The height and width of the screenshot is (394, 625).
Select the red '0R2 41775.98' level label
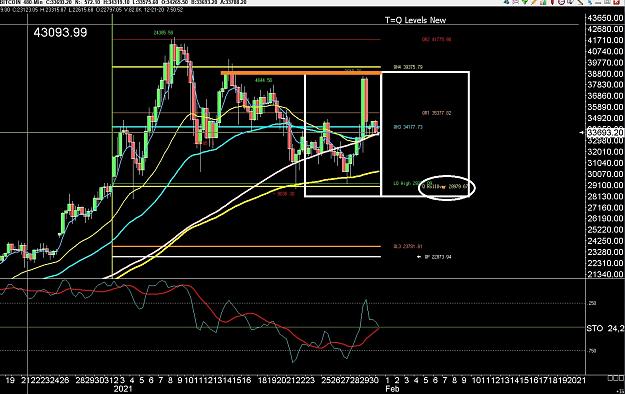click(436, 39)
